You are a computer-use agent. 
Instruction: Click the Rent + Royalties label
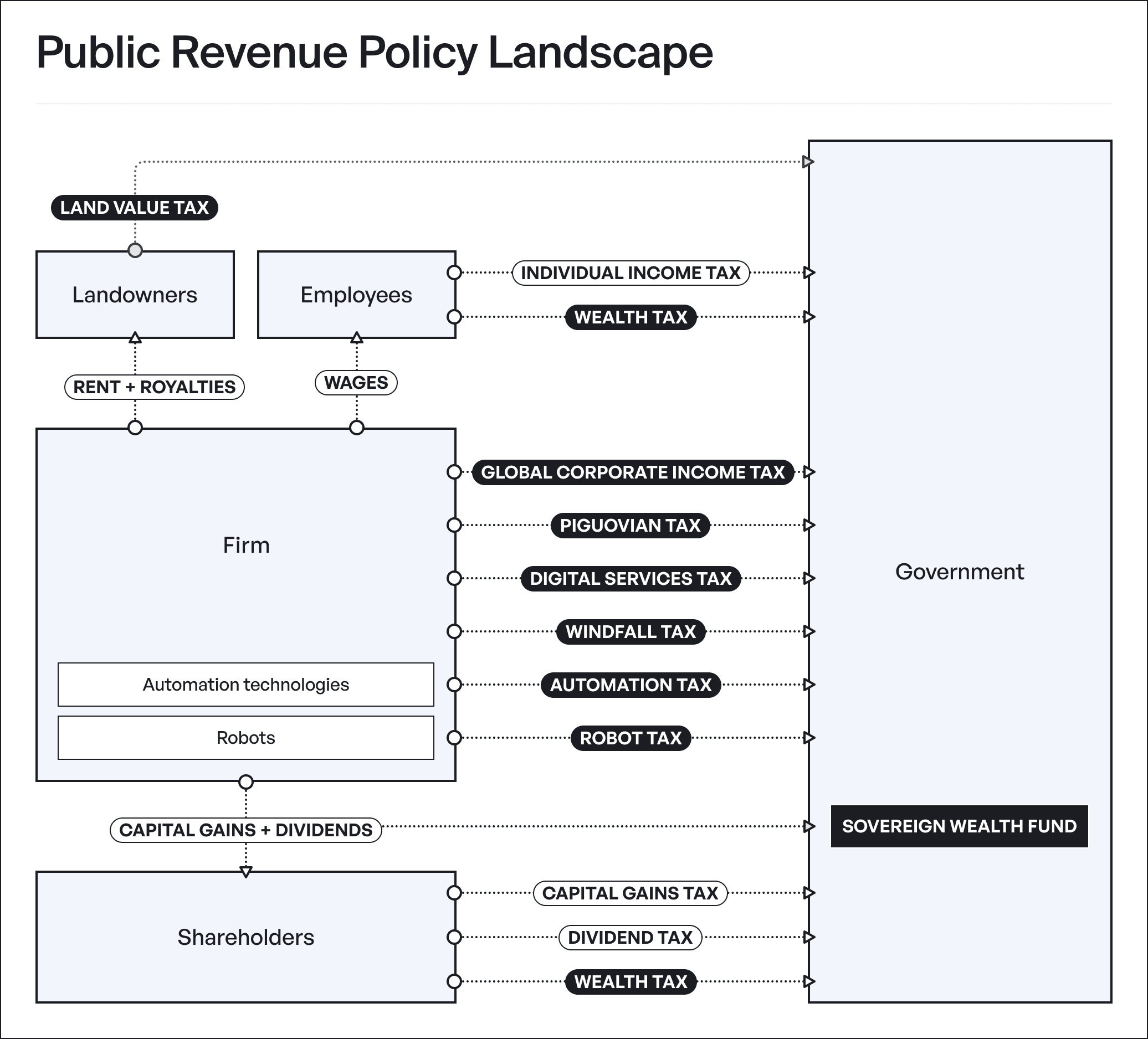click(155, 387)
